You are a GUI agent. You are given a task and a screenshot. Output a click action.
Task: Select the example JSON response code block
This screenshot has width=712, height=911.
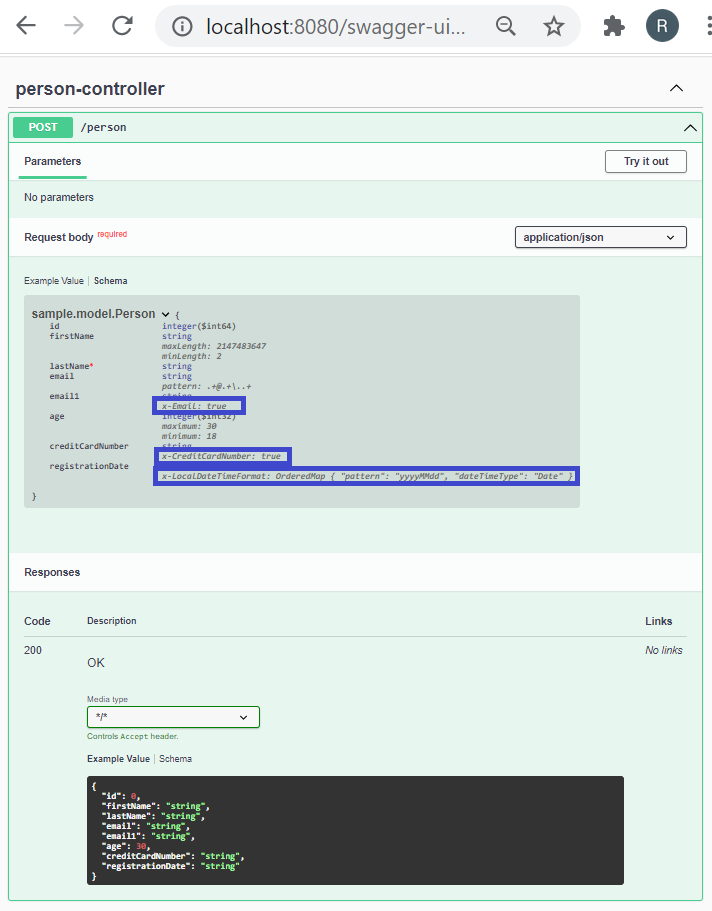coord(355,830)
